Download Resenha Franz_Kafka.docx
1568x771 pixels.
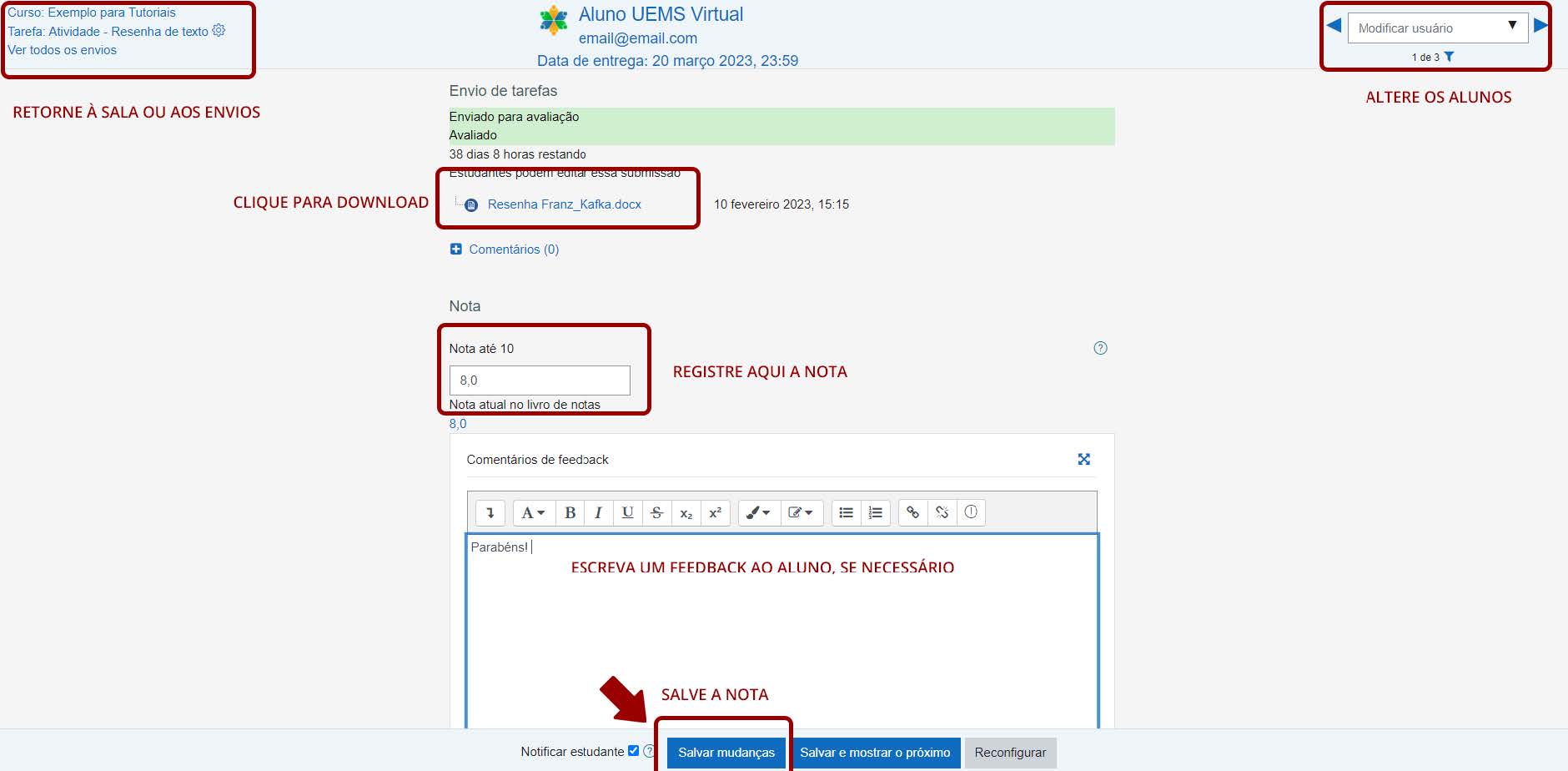point(564,204)
